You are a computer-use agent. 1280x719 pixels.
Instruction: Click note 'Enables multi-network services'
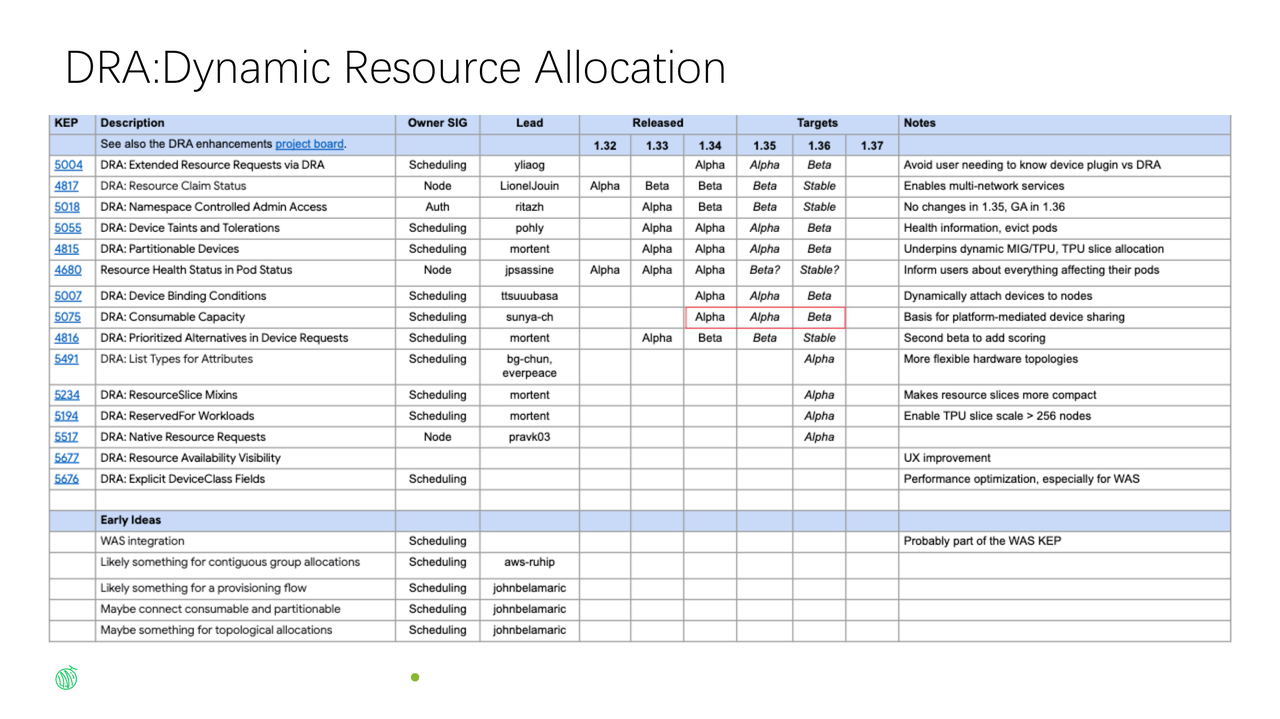[x=984, y=186]
